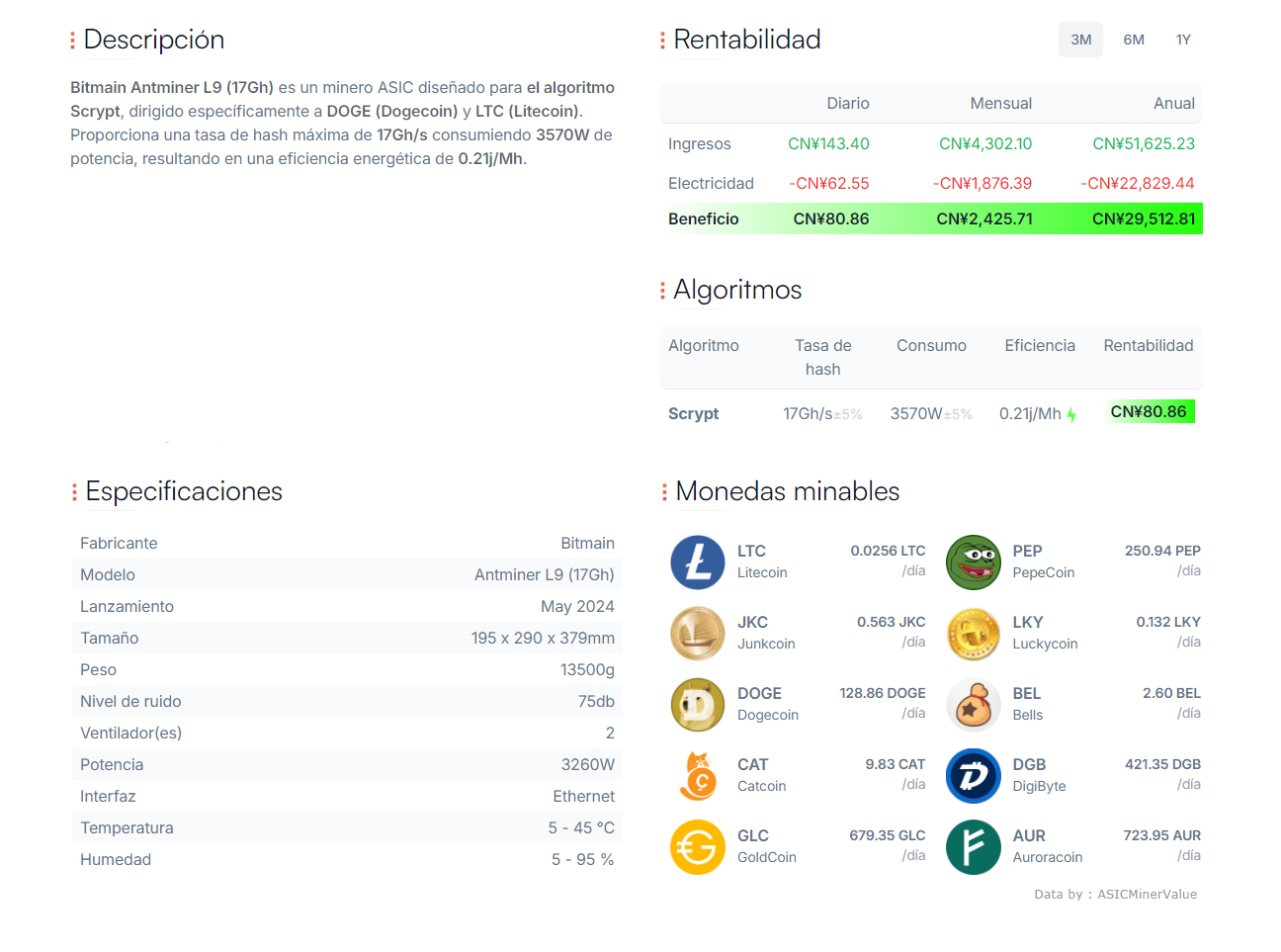Click the daily electricity -CN¥62.55 value

pos(828,183)
